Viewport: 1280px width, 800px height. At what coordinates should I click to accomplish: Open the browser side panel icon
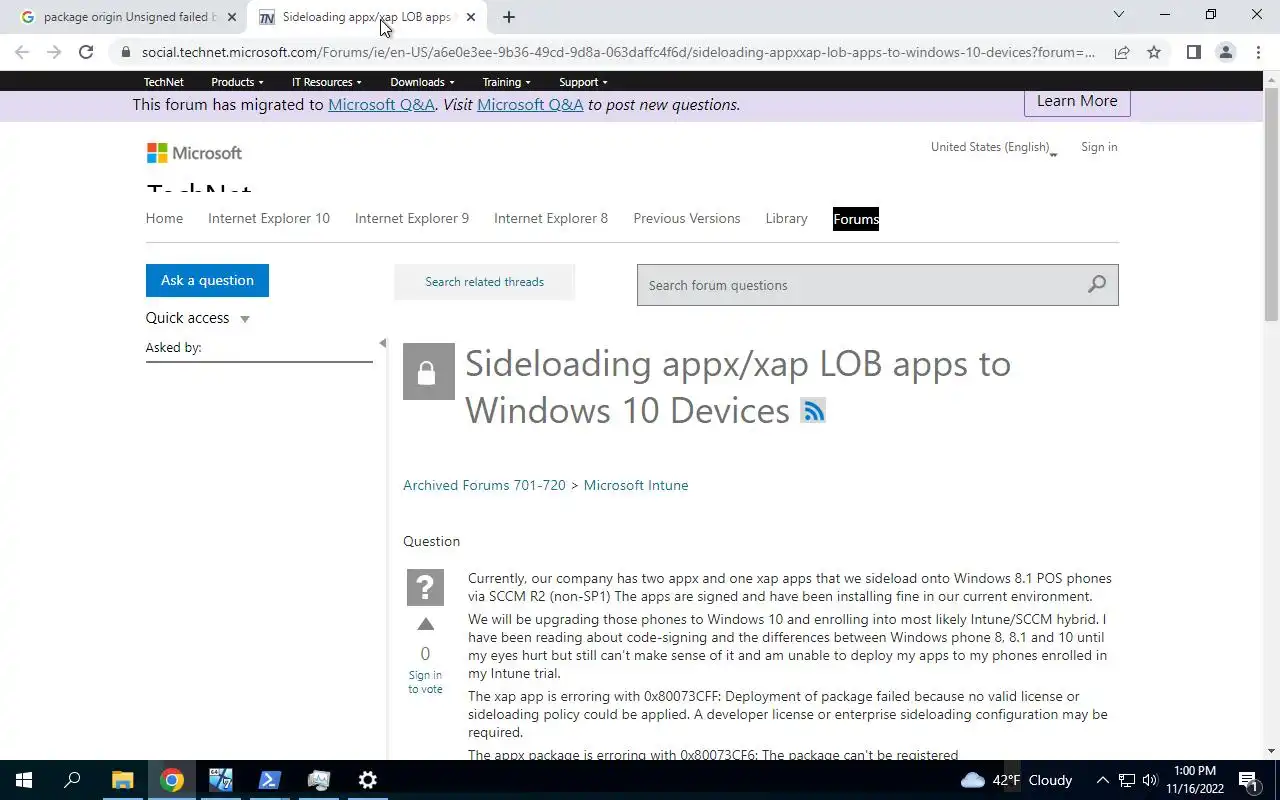1193,52
